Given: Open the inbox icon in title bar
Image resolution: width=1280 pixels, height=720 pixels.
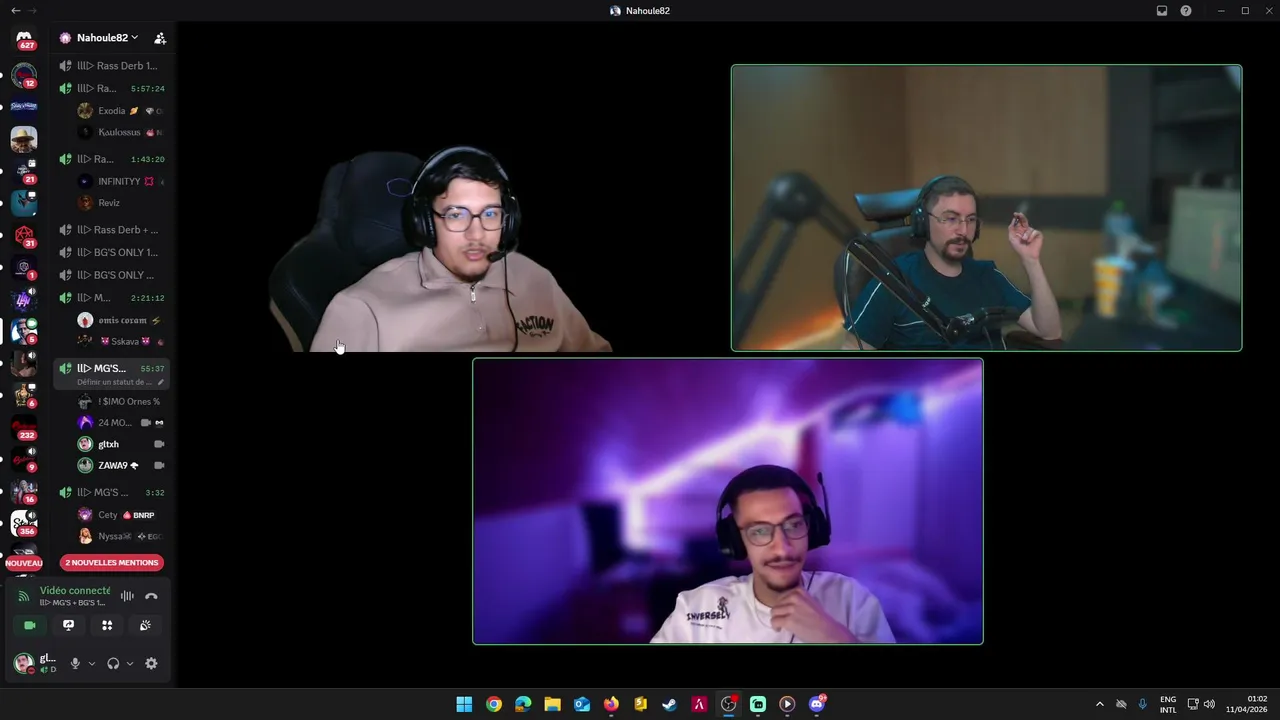Looking at the screenshot, I should (1162, 11).
